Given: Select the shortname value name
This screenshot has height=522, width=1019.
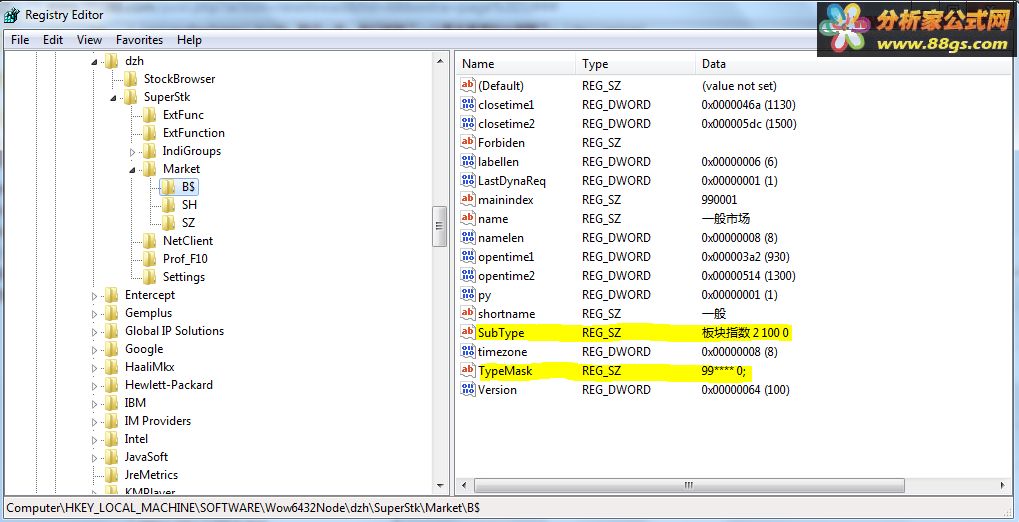Looking at the screenshot, I should pyautogui.click(x=506, y=313).
